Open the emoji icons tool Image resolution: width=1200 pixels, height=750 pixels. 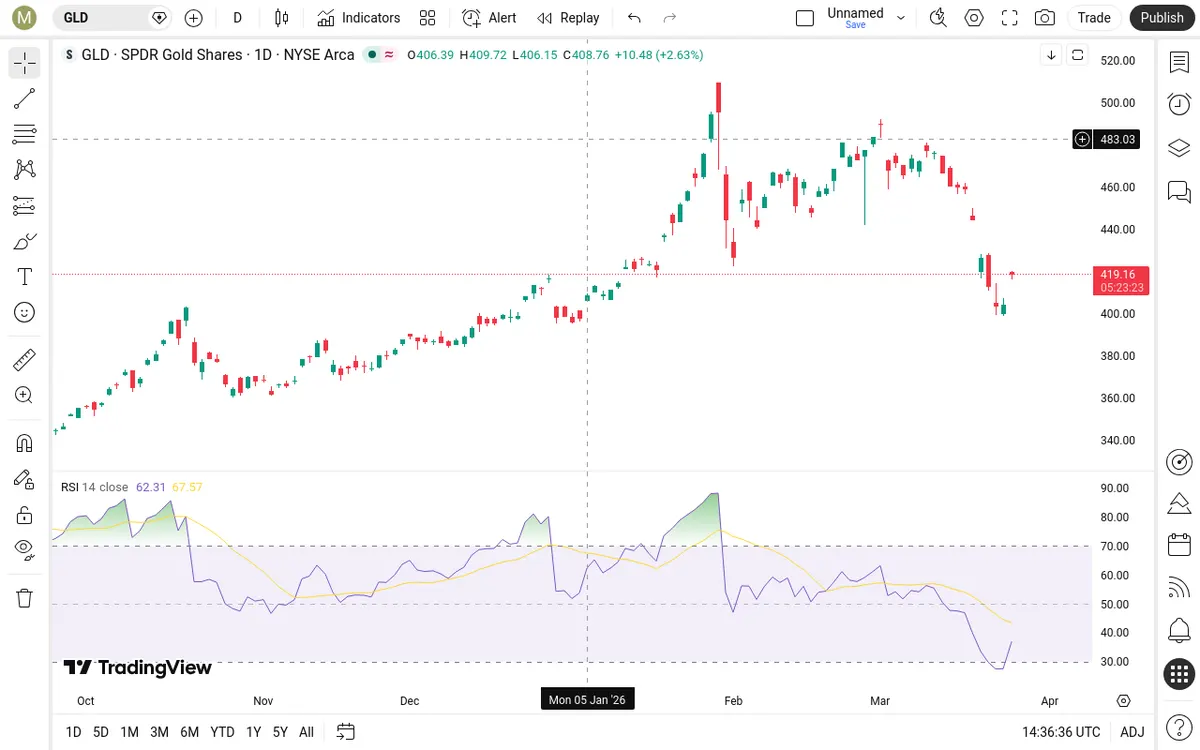[25, 312]
